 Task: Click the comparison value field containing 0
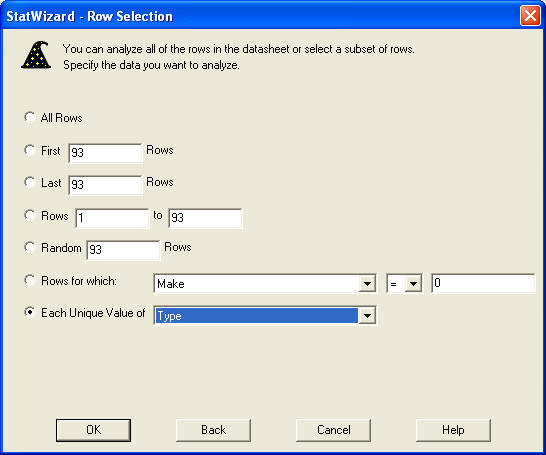tap(483, 283)
